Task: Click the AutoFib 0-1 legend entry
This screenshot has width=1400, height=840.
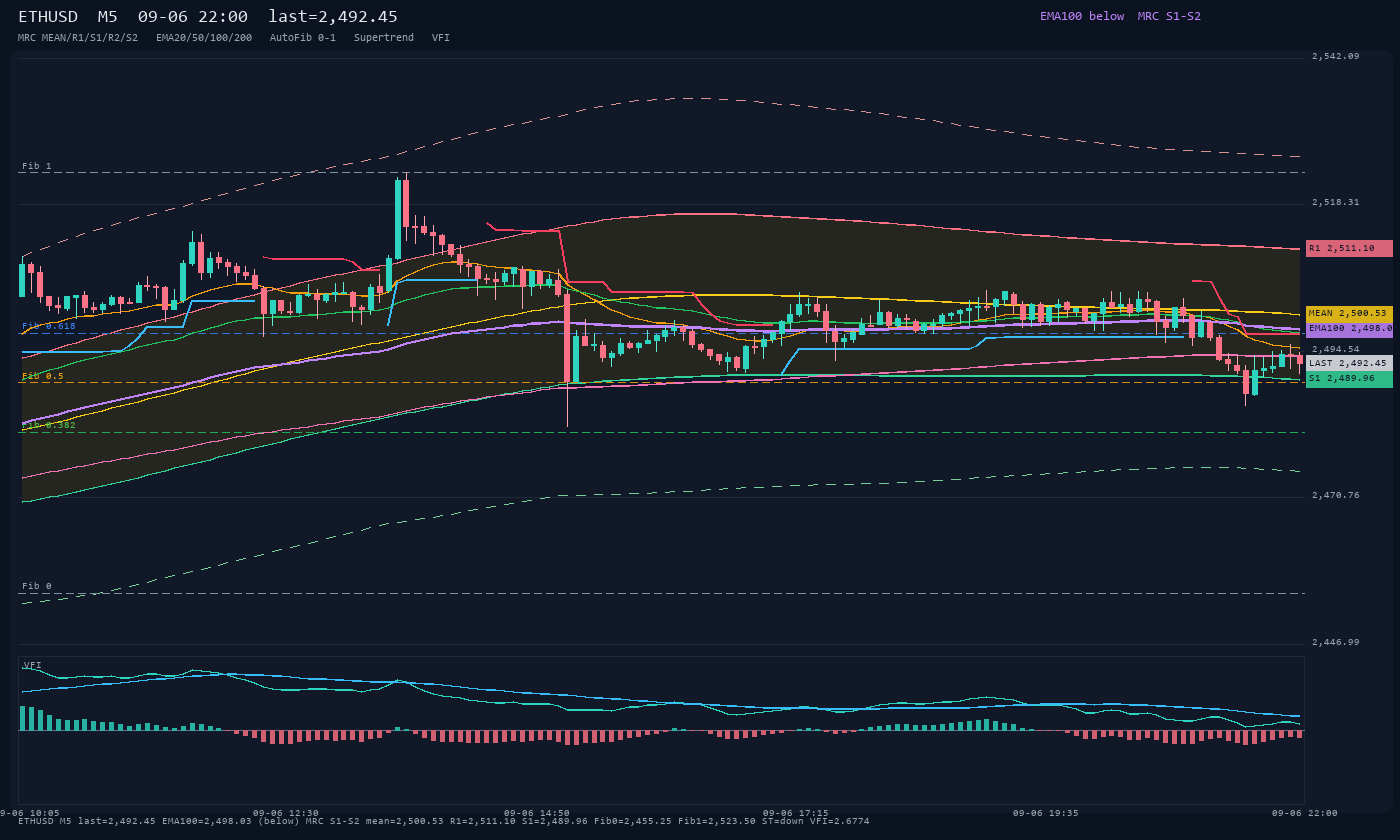Action: [x=303, y=38]
